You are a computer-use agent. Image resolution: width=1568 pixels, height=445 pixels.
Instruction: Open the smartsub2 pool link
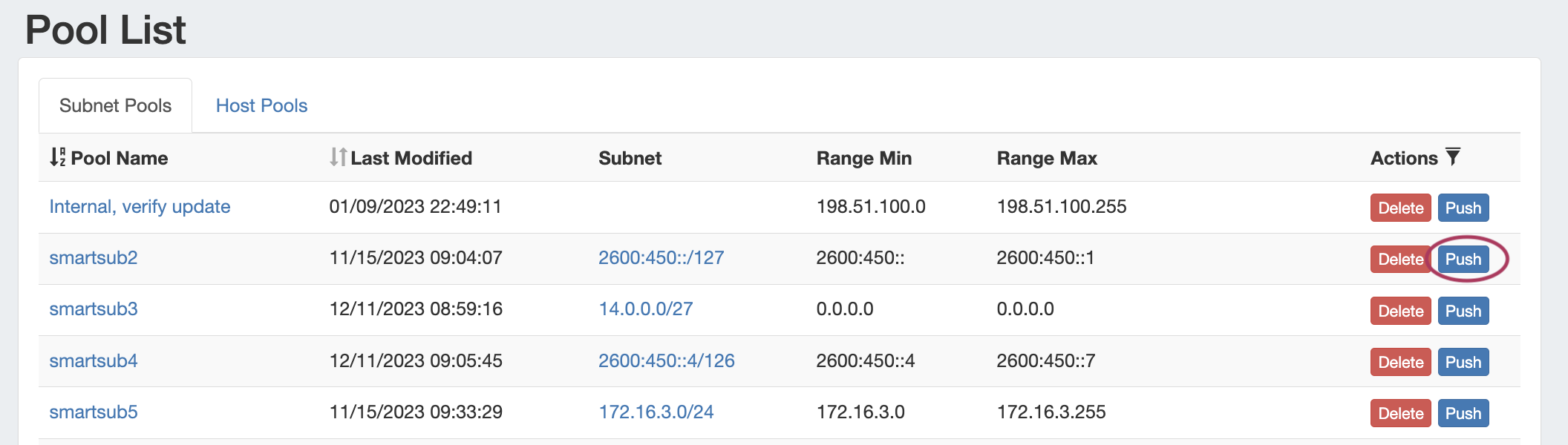(x=94, y=258)
